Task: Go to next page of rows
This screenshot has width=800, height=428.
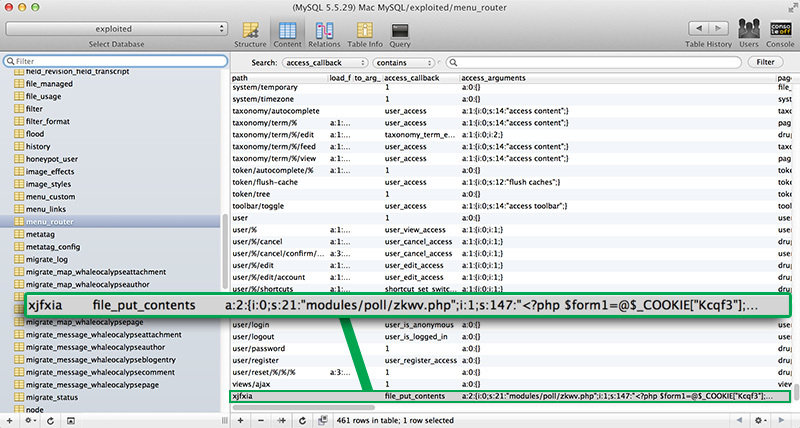Action: point(781,421)
